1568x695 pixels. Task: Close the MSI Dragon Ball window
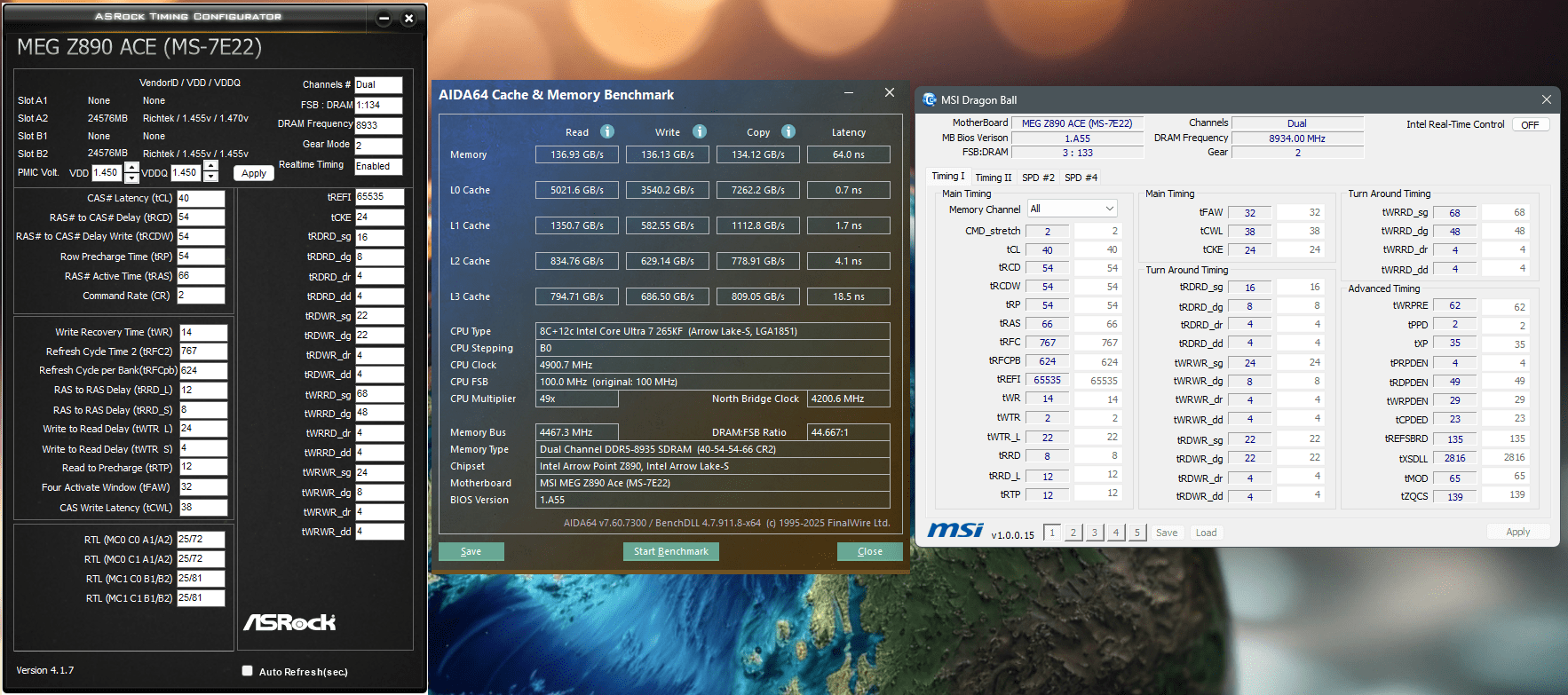(x=1547, y=99)
